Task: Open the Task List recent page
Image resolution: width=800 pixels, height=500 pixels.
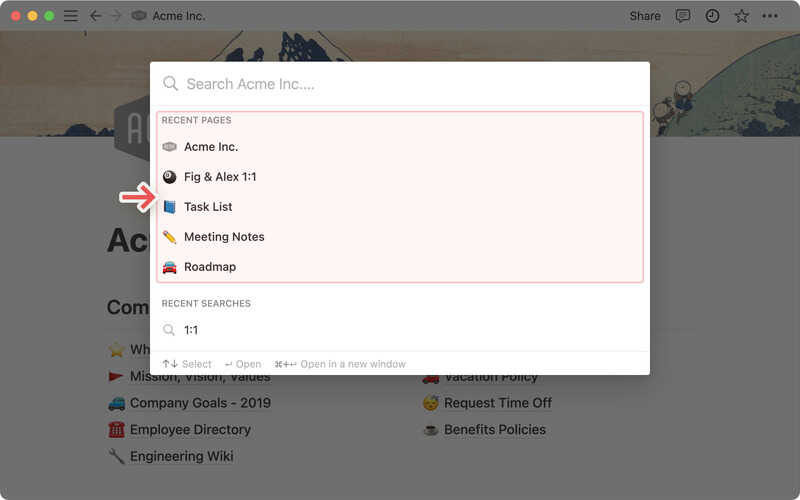Action: [400, 207]
